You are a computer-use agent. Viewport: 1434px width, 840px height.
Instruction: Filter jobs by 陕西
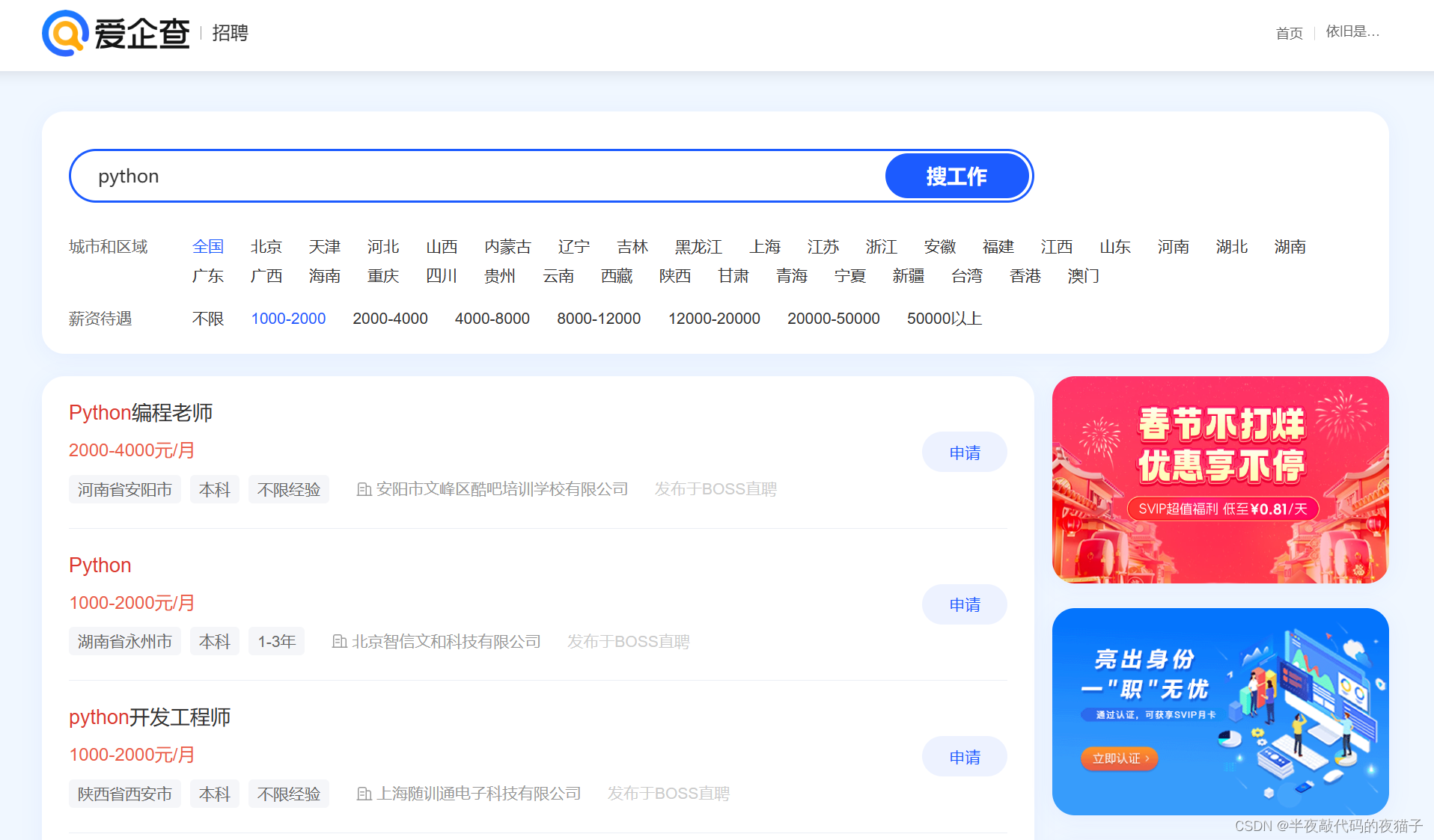coord(675,276)
